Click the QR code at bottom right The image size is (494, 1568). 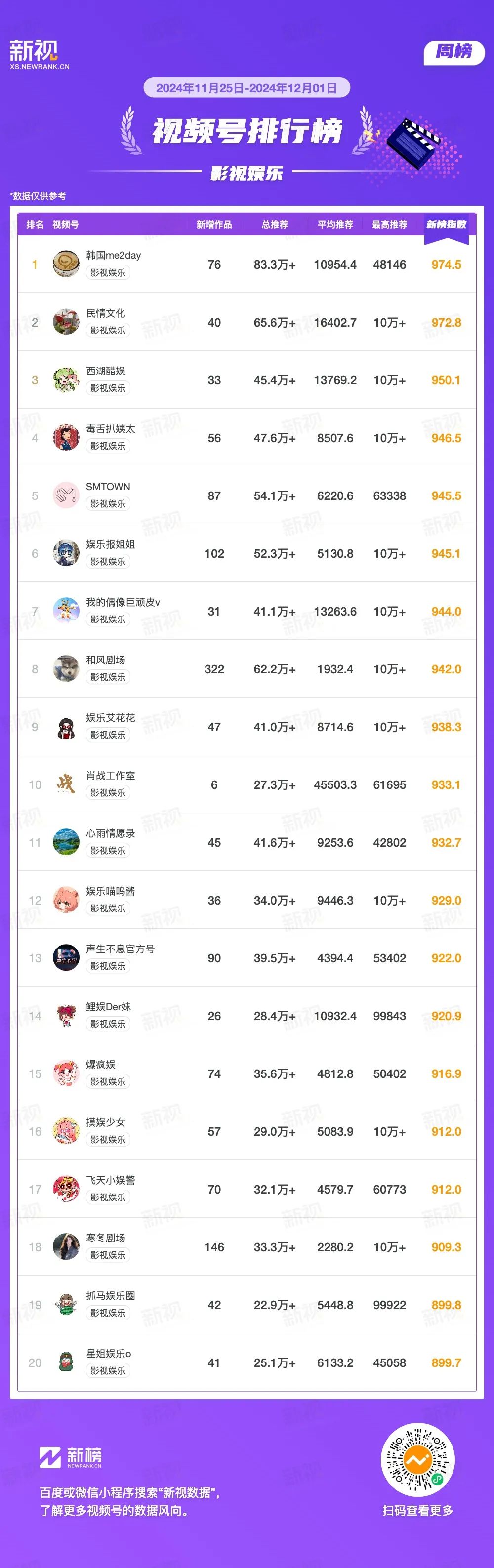[x=417, y=1460]
